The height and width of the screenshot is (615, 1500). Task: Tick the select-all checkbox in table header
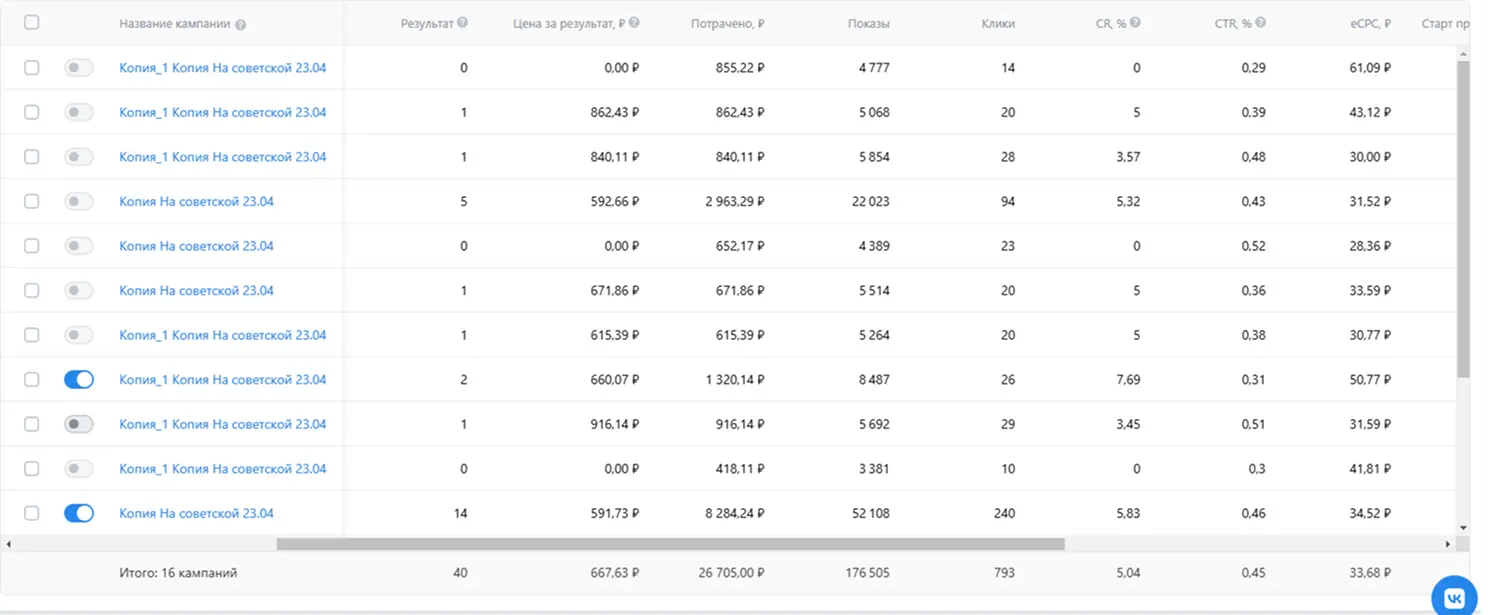(x=32, y=22)
